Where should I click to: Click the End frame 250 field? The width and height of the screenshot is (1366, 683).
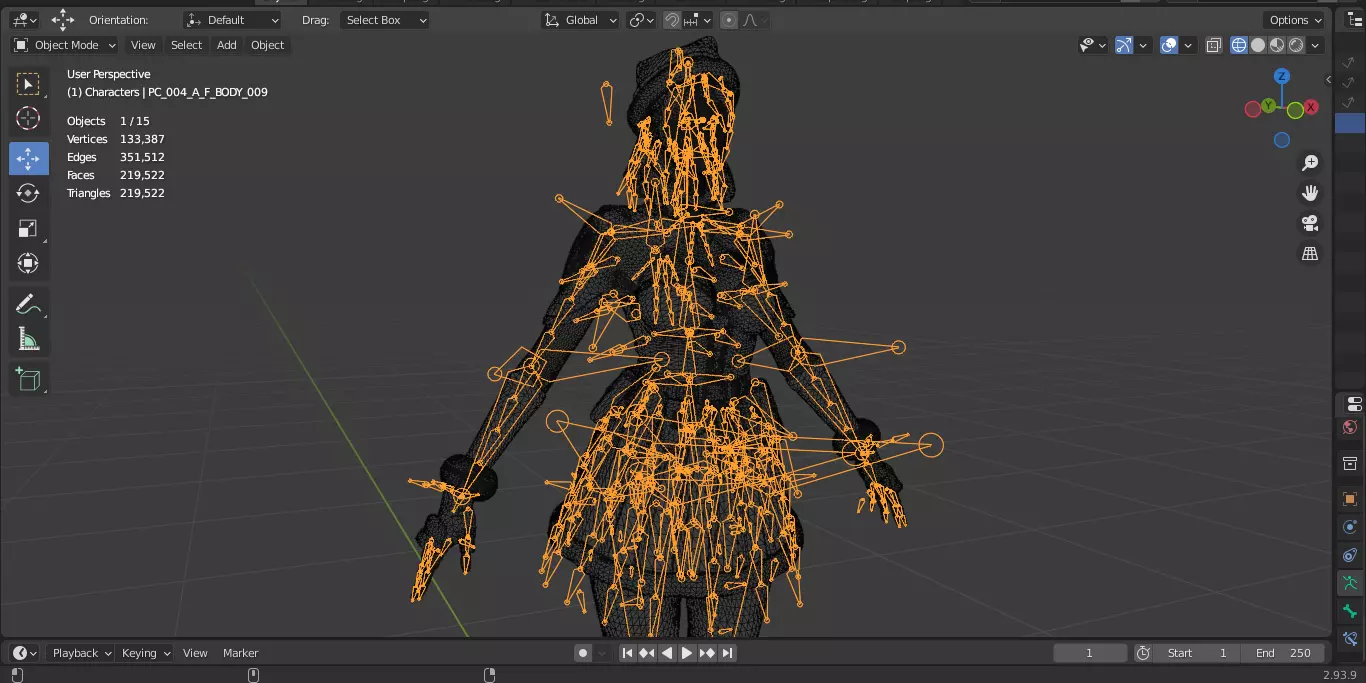1283,653
